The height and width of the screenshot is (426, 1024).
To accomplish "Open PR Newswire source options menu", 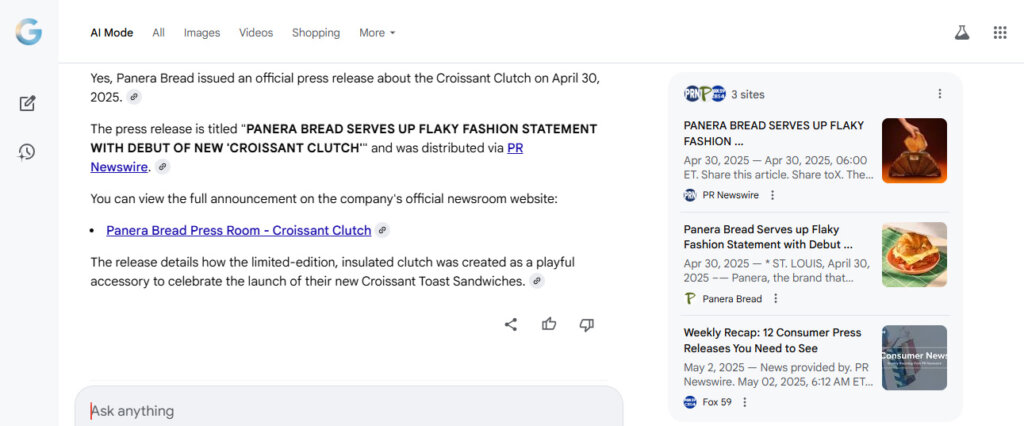I will 772,195.
